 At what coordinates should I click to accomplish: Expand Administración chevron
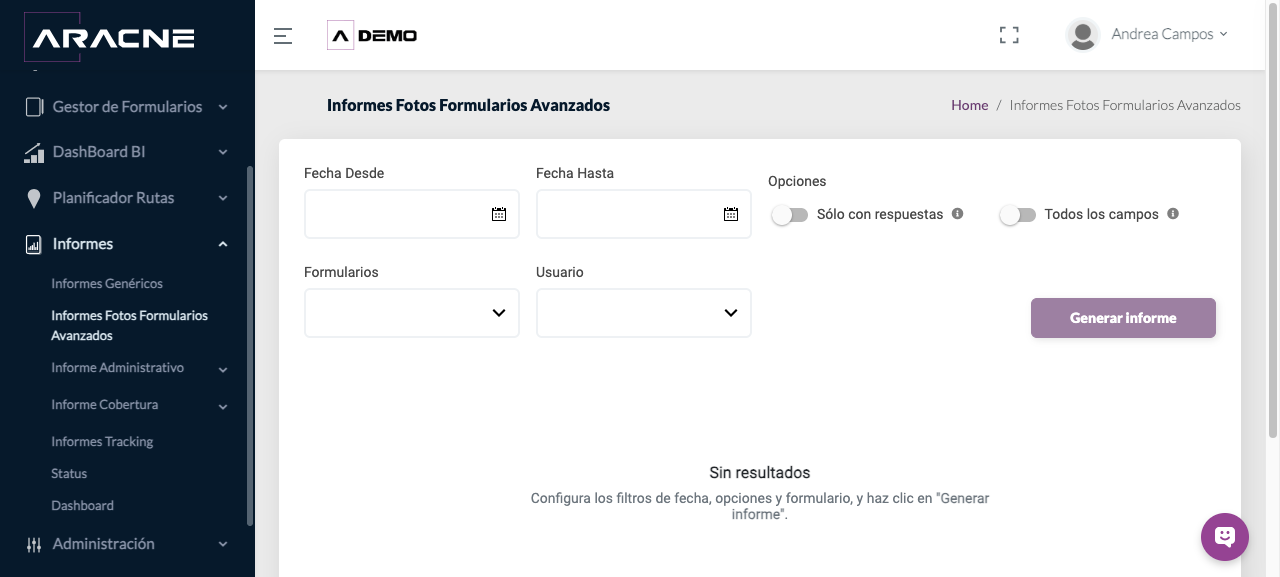pos(223,544)
